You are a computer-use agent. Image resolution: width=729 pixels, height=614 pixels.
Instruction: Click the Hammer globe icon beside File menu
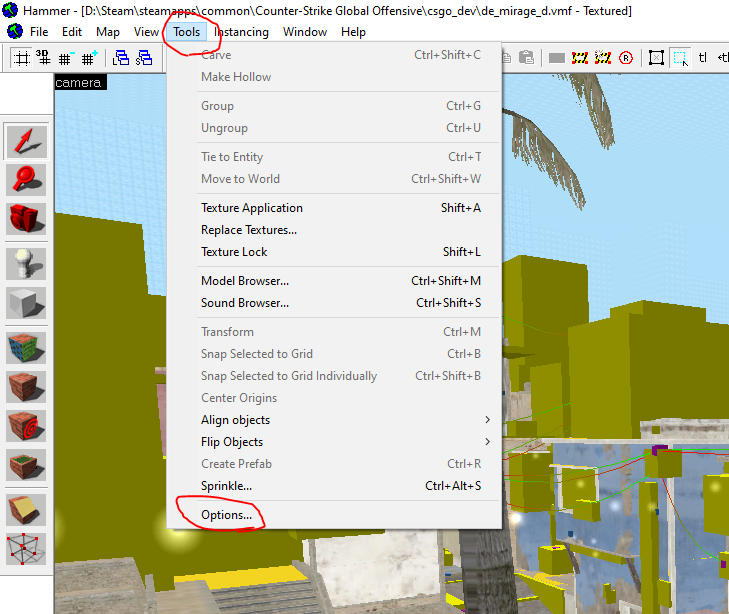(x=15, y=32)
